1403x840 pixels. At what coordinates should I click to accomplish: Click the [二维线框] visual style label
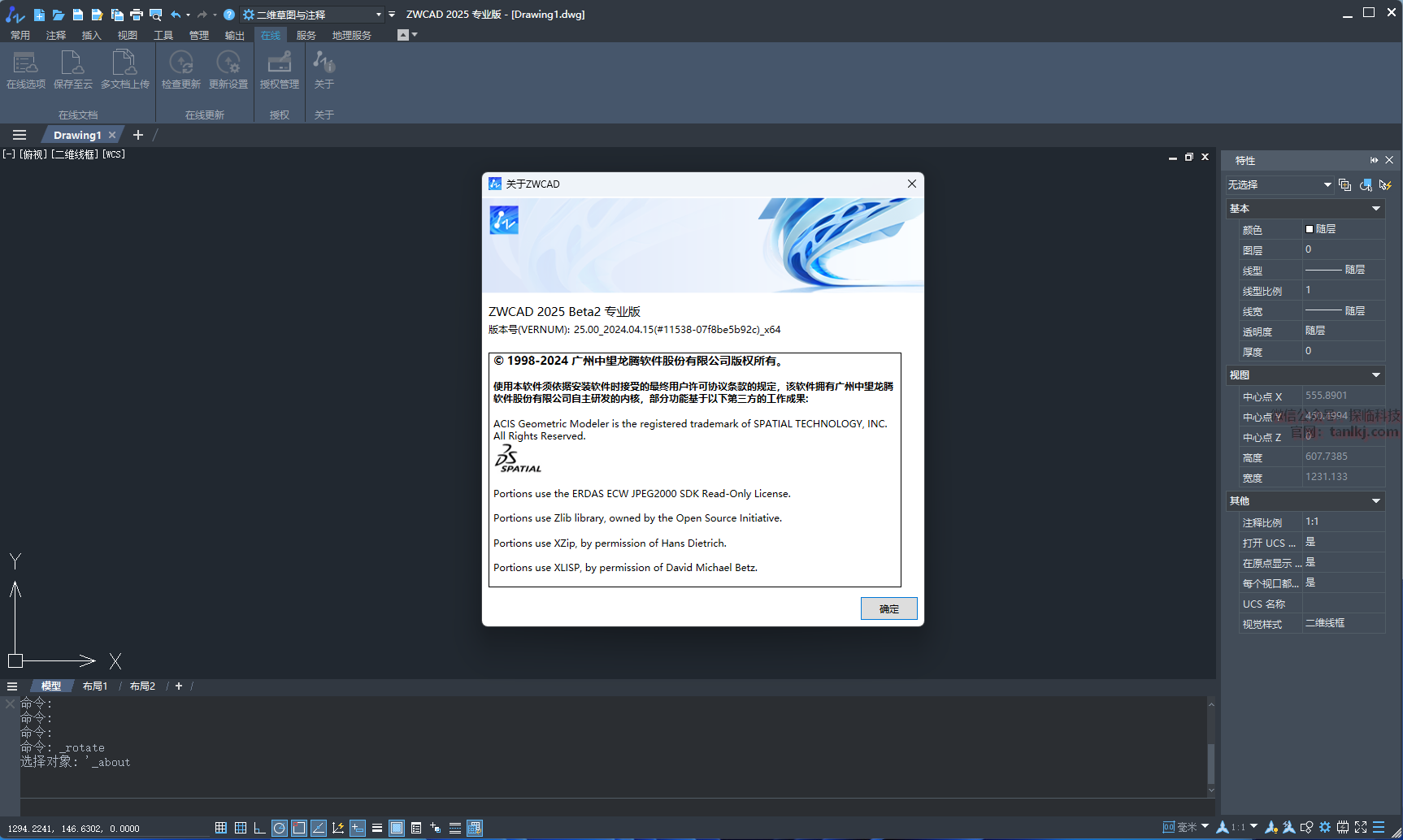pyautogui.click(x=75, y=154)
